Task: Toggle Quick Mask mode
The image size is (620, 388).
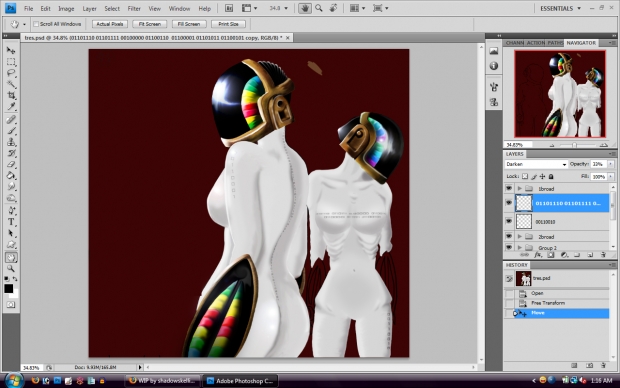Action: coord(11,305)
